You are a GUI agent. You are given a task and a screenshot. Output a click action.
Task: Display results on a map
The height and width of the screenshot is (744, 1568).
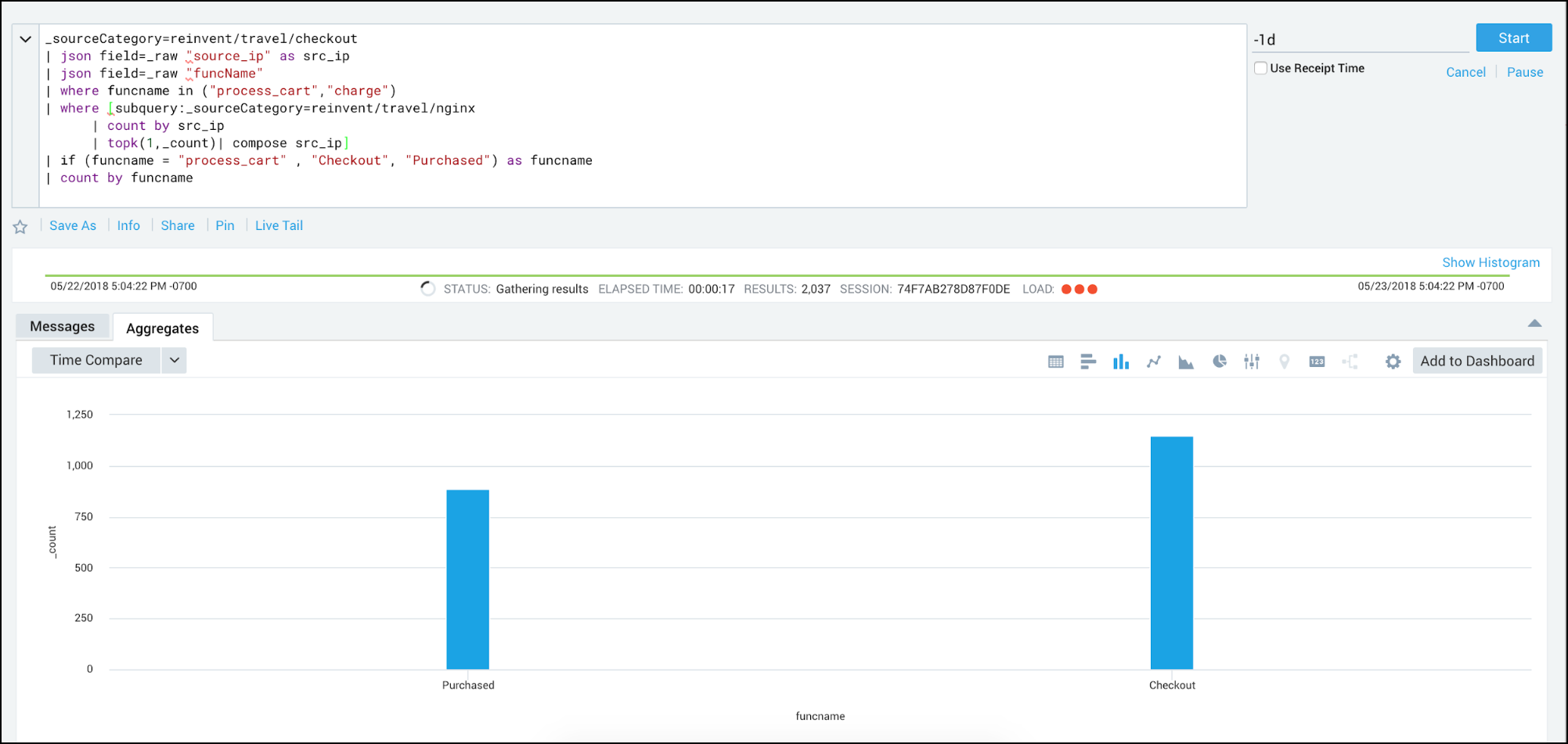[1284, 361]
